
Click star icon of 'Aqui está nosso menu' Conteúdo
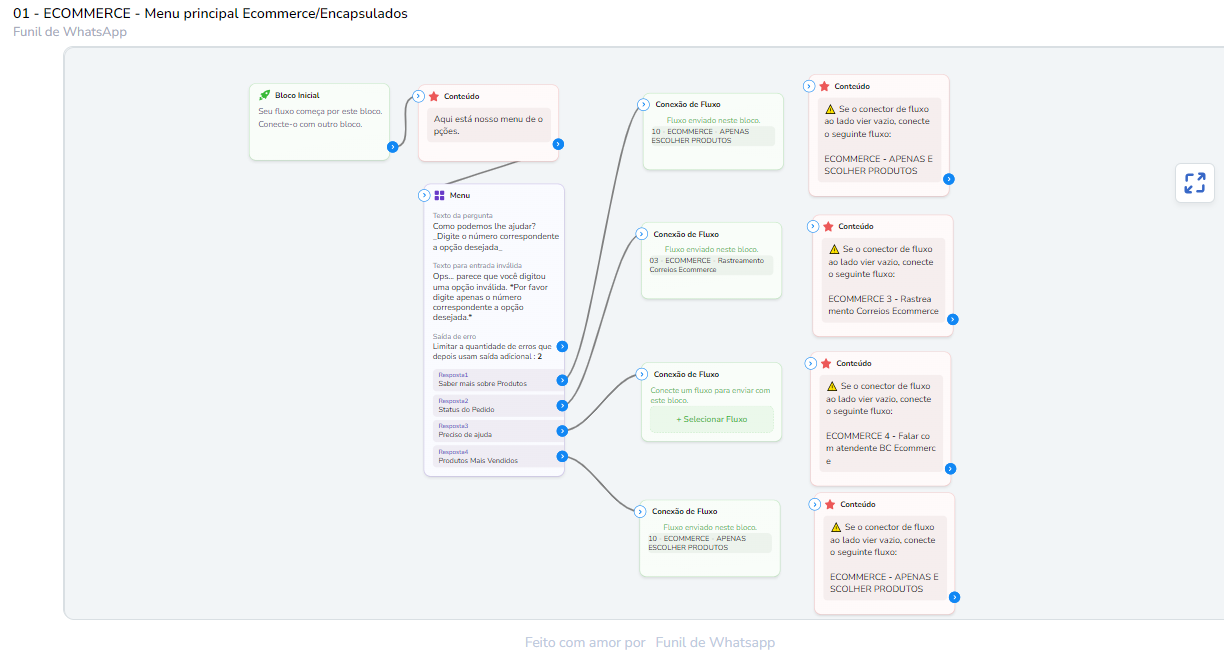pos(434,96)
